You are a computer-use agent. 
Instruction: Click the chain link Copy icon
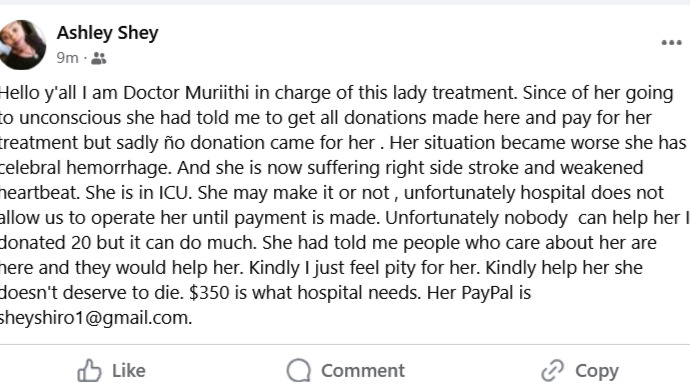click(552, 370)
